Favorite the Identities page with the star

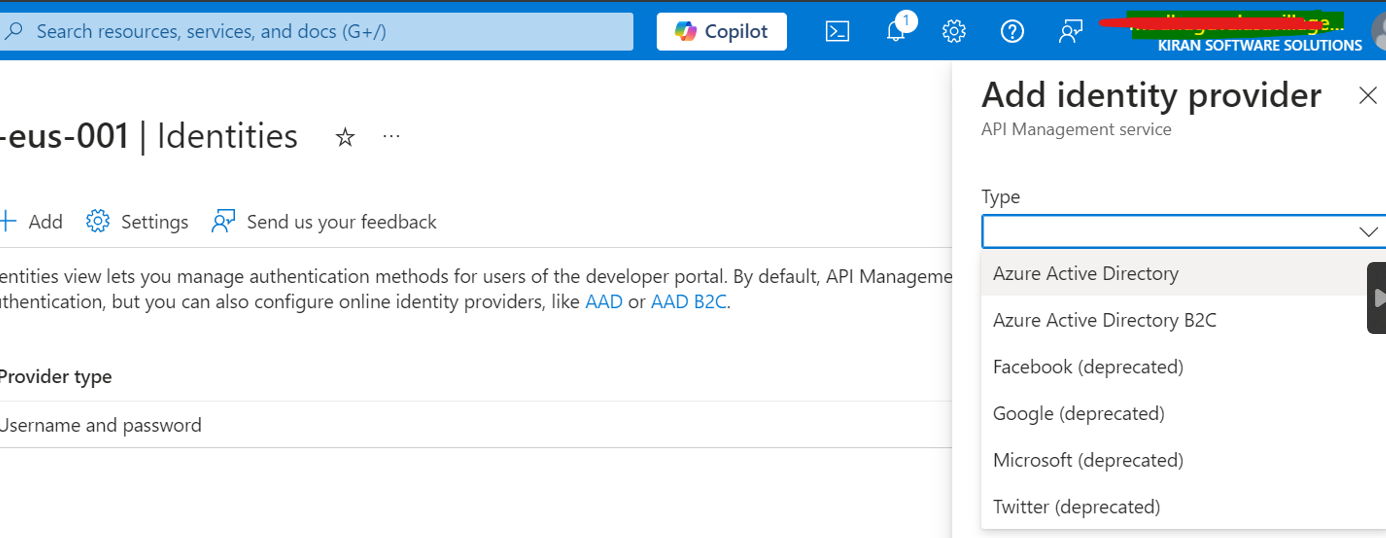pyautogui.click(x=345, y=137)
